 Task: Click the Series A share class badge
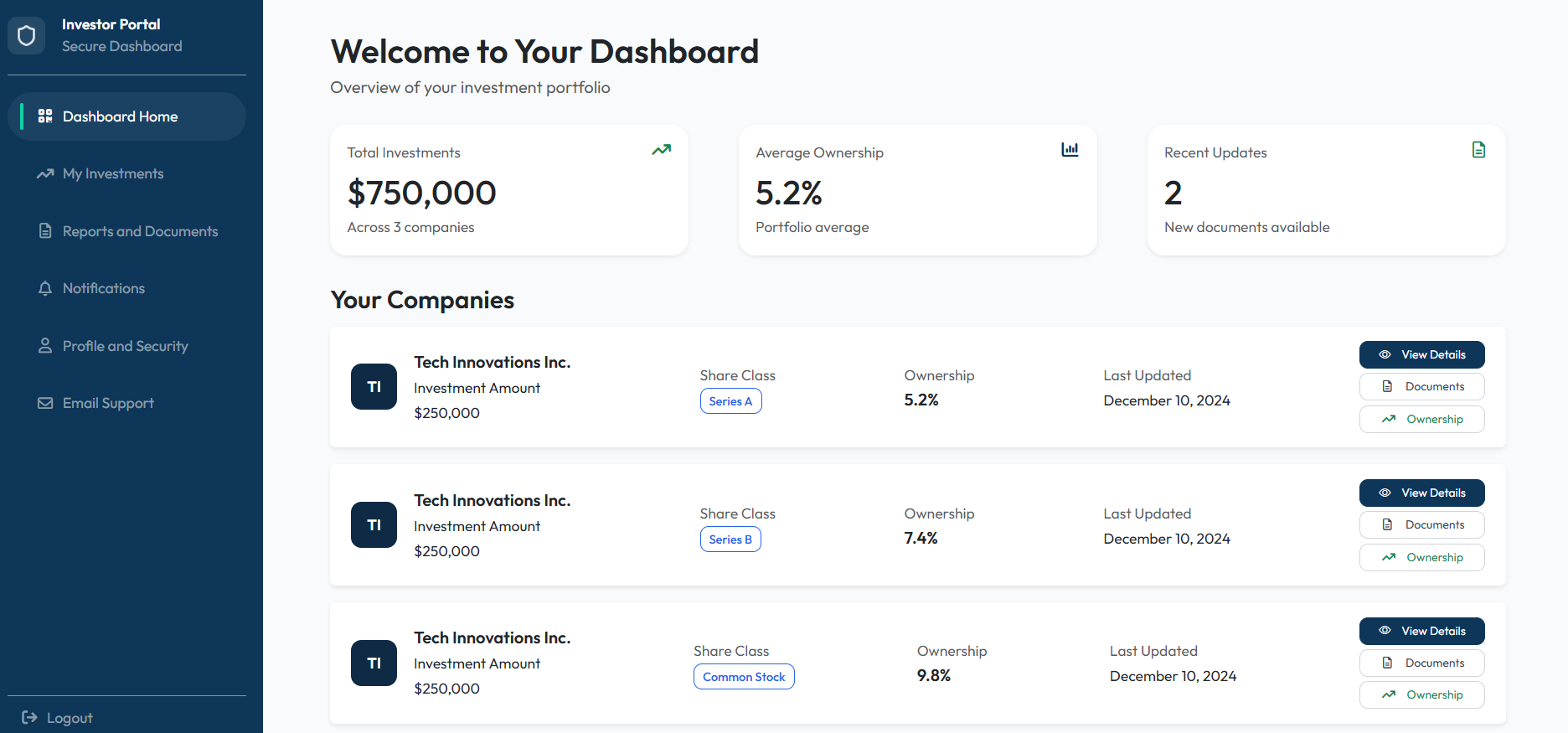[x=730, y=401]
